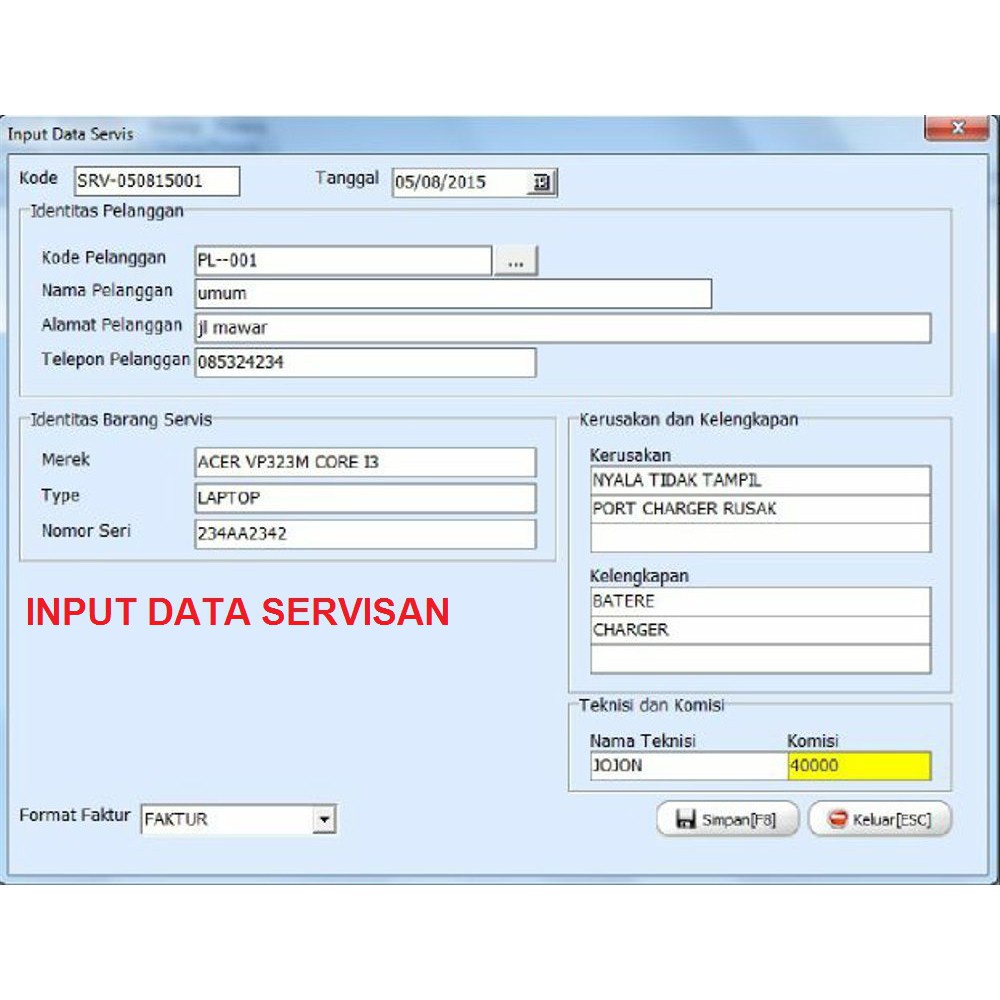The width and height of the screenshot is (1000, 1000).
Task: Click the Kode Pelanggan browse ellipsis button
Action: (516, 261)
